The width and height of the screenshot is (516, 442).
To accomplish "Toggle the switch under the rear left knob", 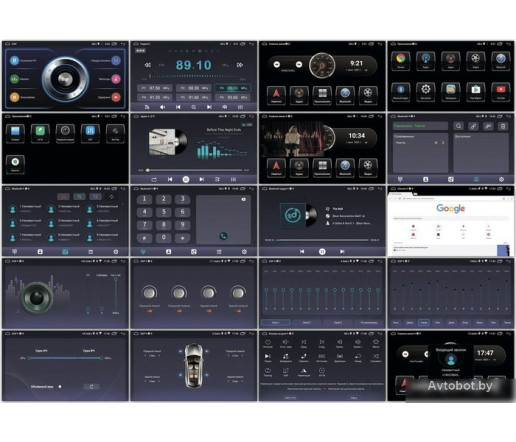I will (x=209, y=311).
